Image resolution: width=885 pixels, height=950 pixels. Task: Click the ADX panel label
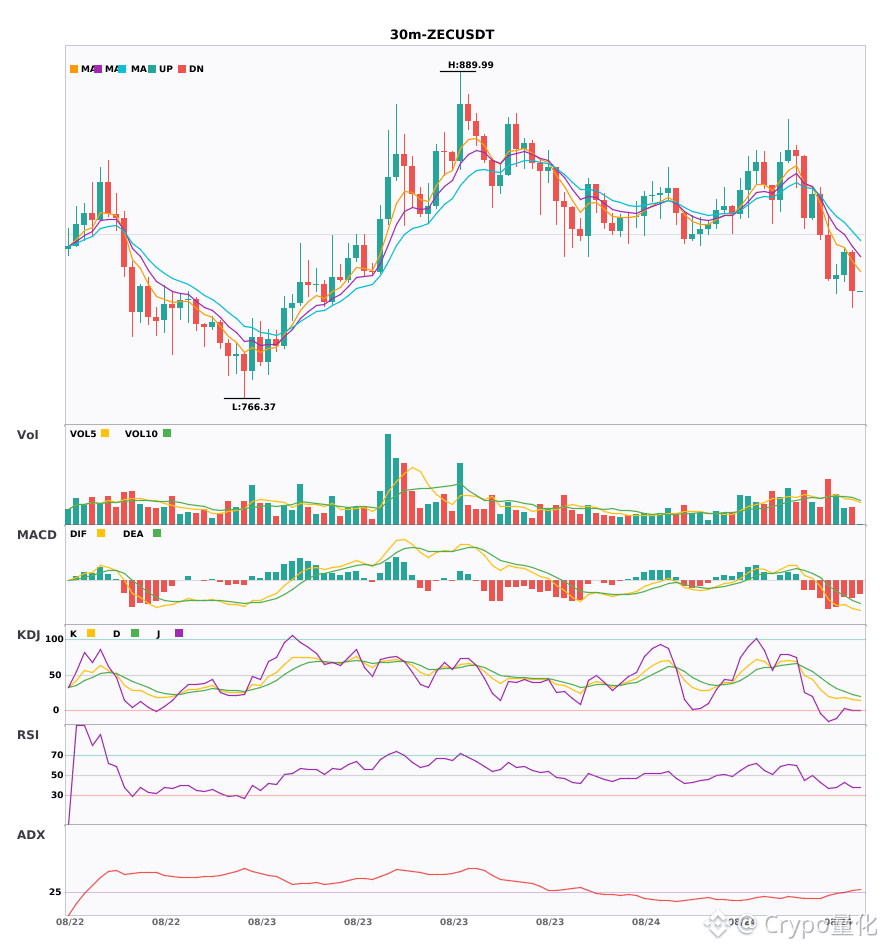click(31, 835)
